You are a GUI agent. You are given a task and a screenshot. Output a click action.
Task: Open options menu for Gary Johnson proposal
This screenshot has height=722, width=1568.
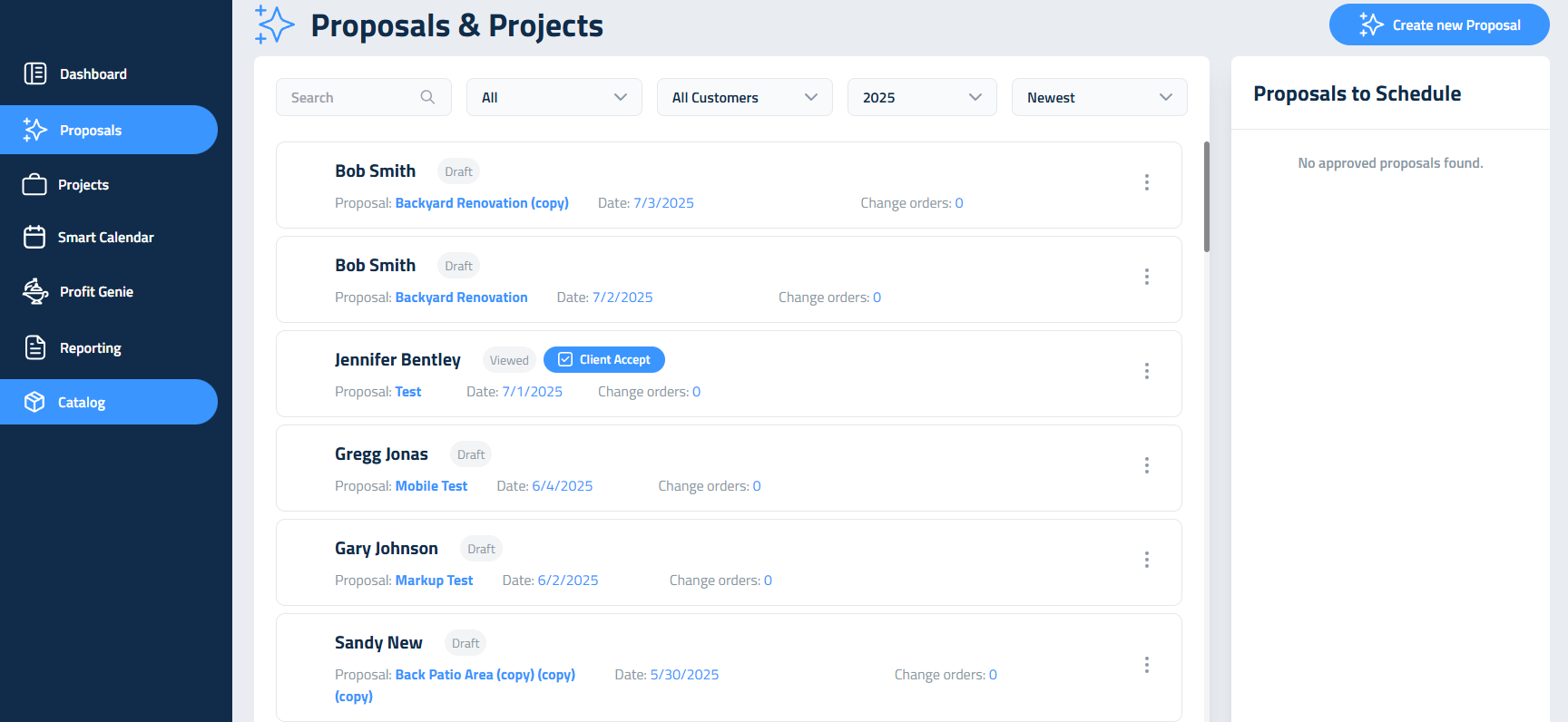(x=1146, y=560)
